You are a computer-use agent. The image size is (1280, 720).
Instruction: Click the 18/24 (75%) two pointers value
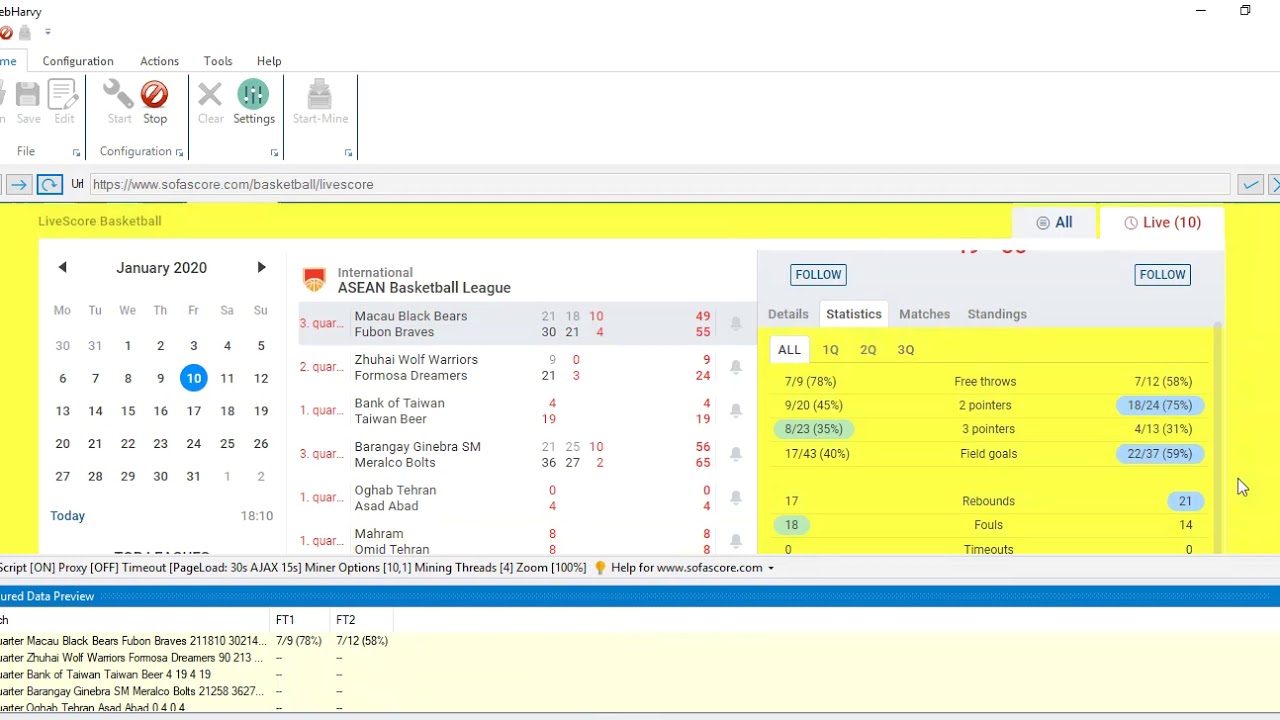click(1160, 405)
